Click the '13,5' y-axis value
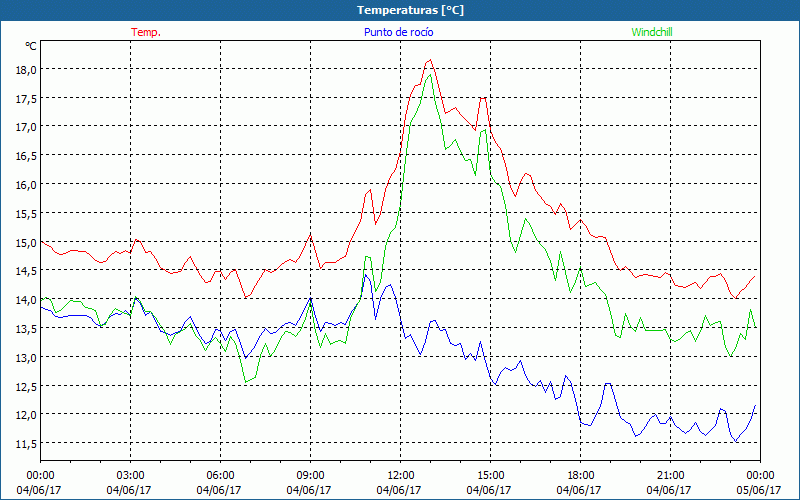Screen dimensions: 800x500 click(x=26, y=329)
